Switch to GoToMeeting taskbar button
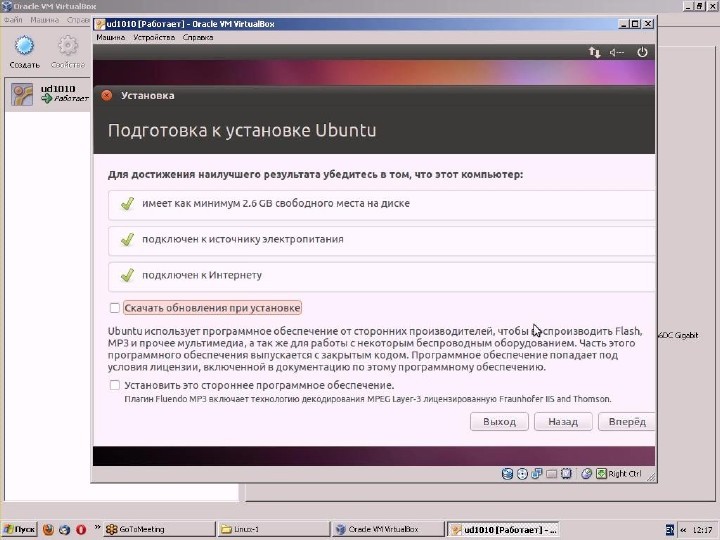The height and width of the screenshot is (540, 720). pos(159,529)
